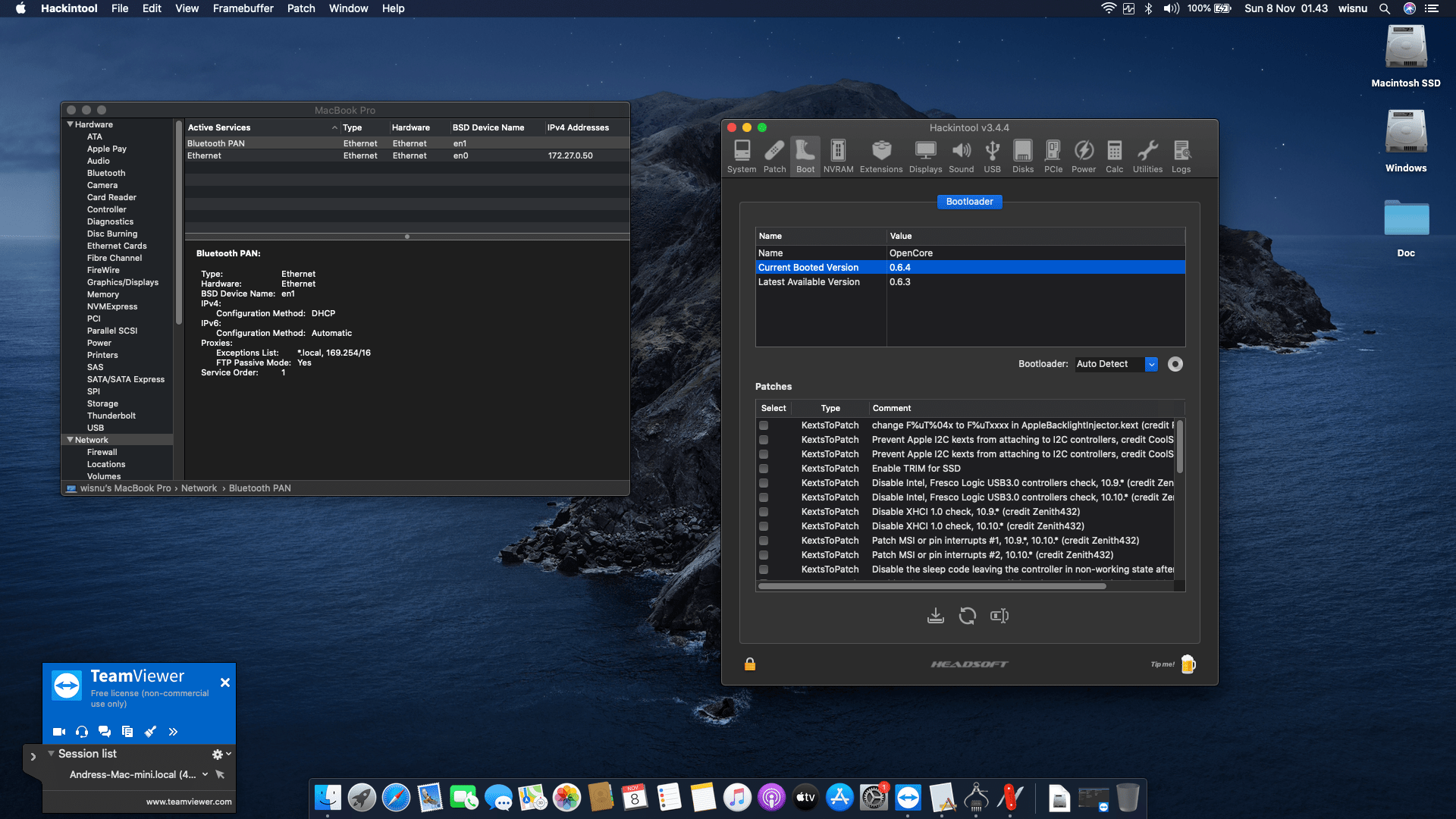Click the download bootloader icon below Patches
This screenshot has height=819, width=1456.
point(935,616)
